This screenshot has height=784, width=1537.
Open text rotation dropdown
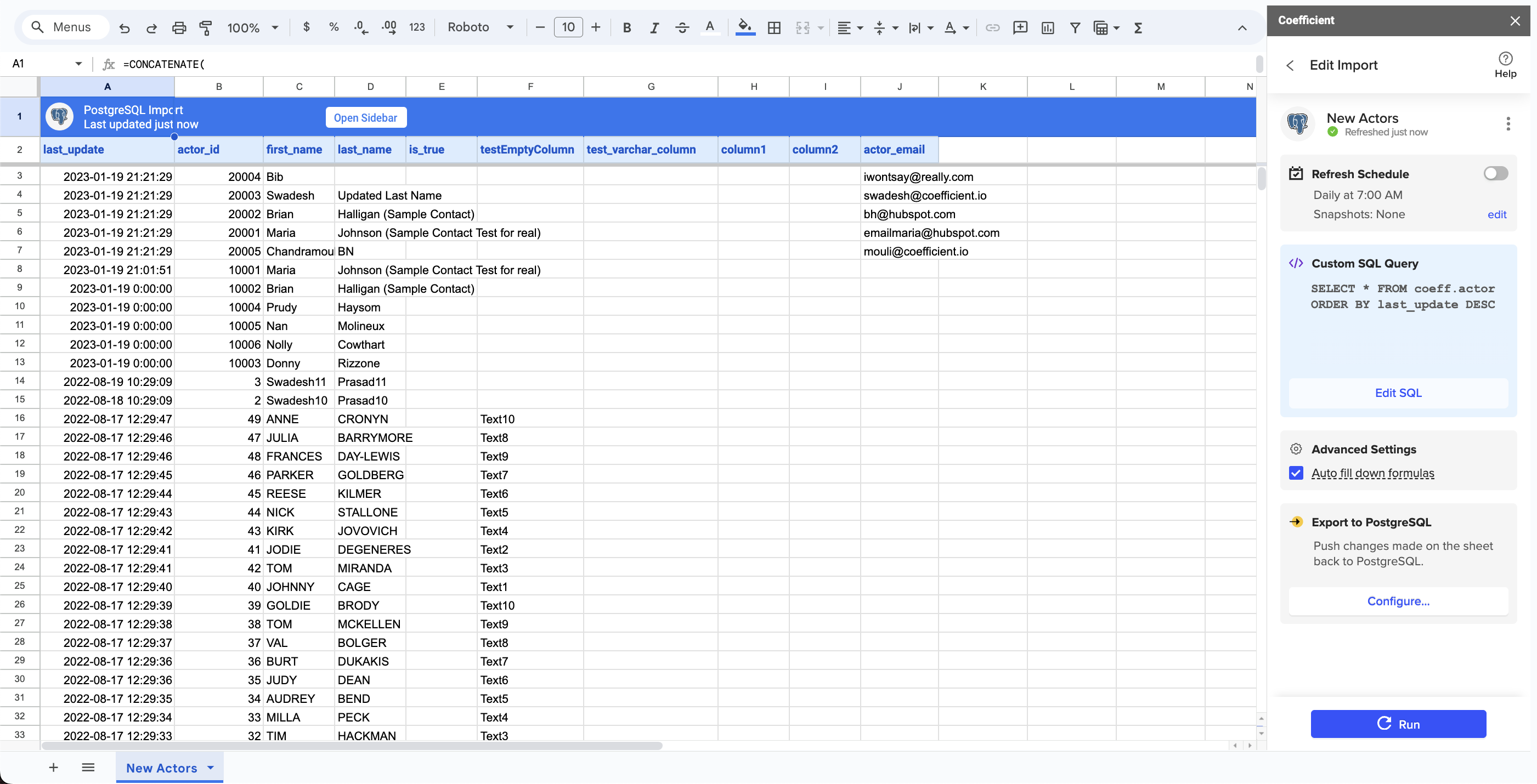[x=957, y=27]
